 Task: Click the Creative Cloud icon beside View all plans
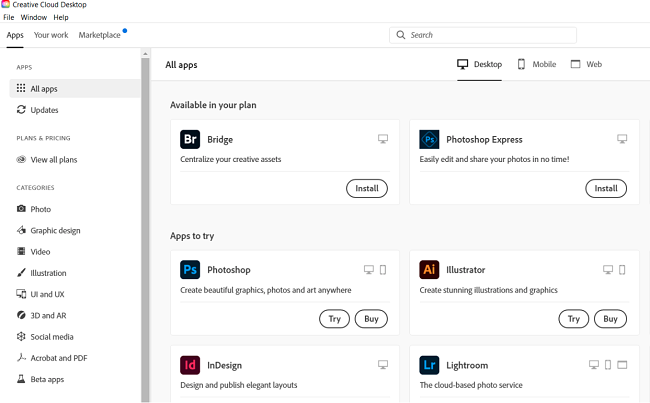21,160
